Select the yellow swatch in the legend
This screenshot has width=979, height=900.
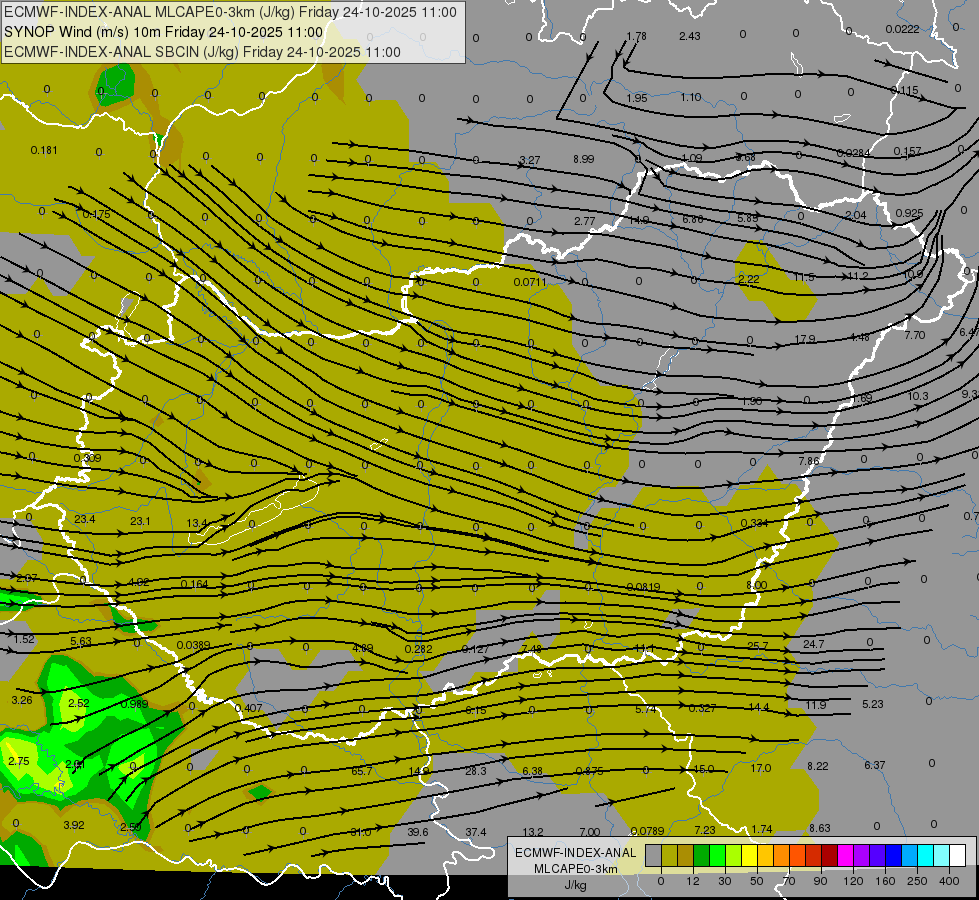tap(750, 855)
